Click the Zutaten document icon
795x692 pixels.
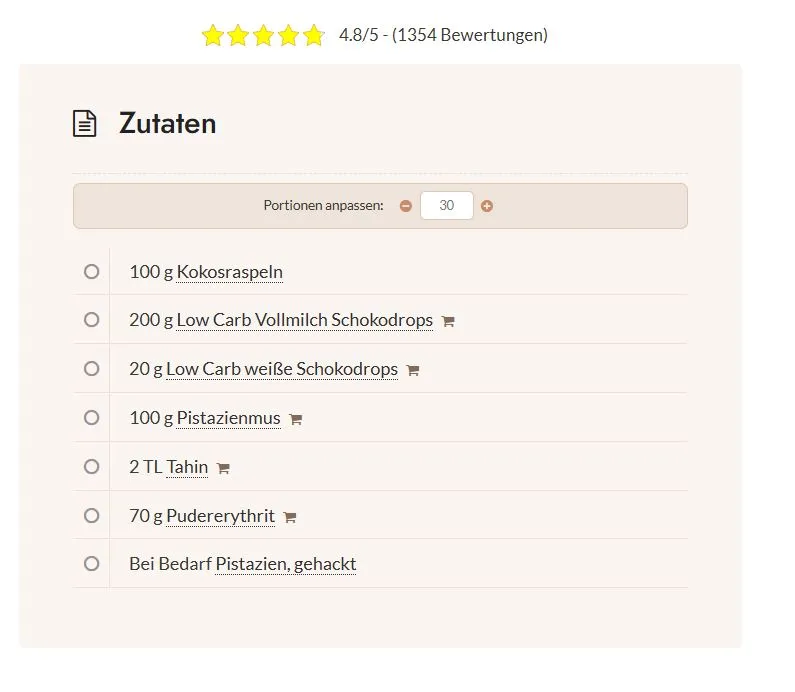tap(85, 124)
